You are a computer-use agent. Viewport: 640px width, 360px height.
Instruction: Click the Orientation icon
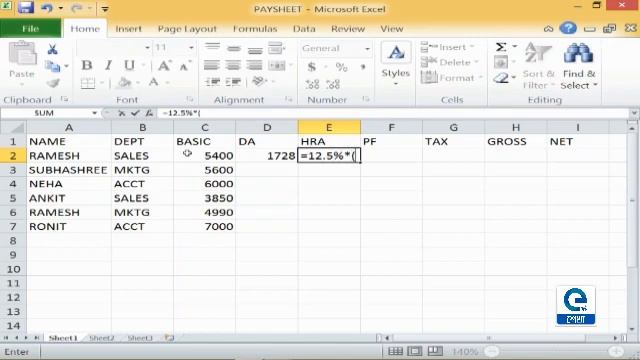pyautogui.click(x=259, y=82)
